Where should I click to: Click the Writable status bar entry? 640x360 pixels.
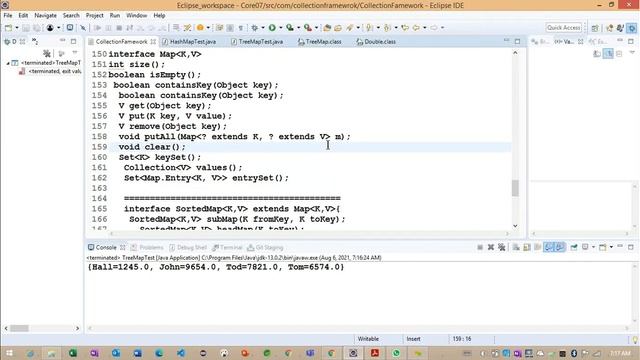368,339
